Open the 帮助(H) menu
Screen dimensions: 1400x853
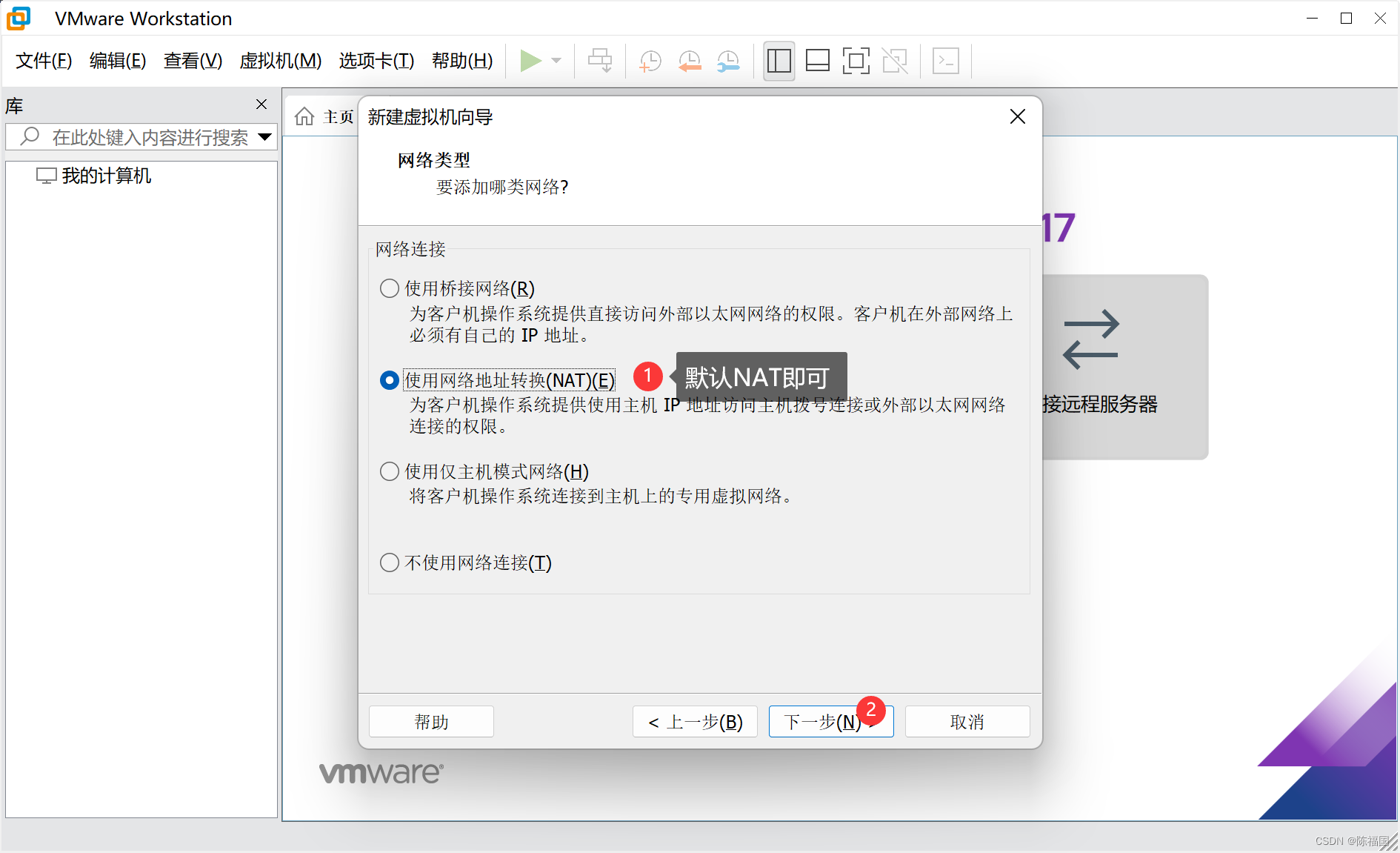point(462,61)
